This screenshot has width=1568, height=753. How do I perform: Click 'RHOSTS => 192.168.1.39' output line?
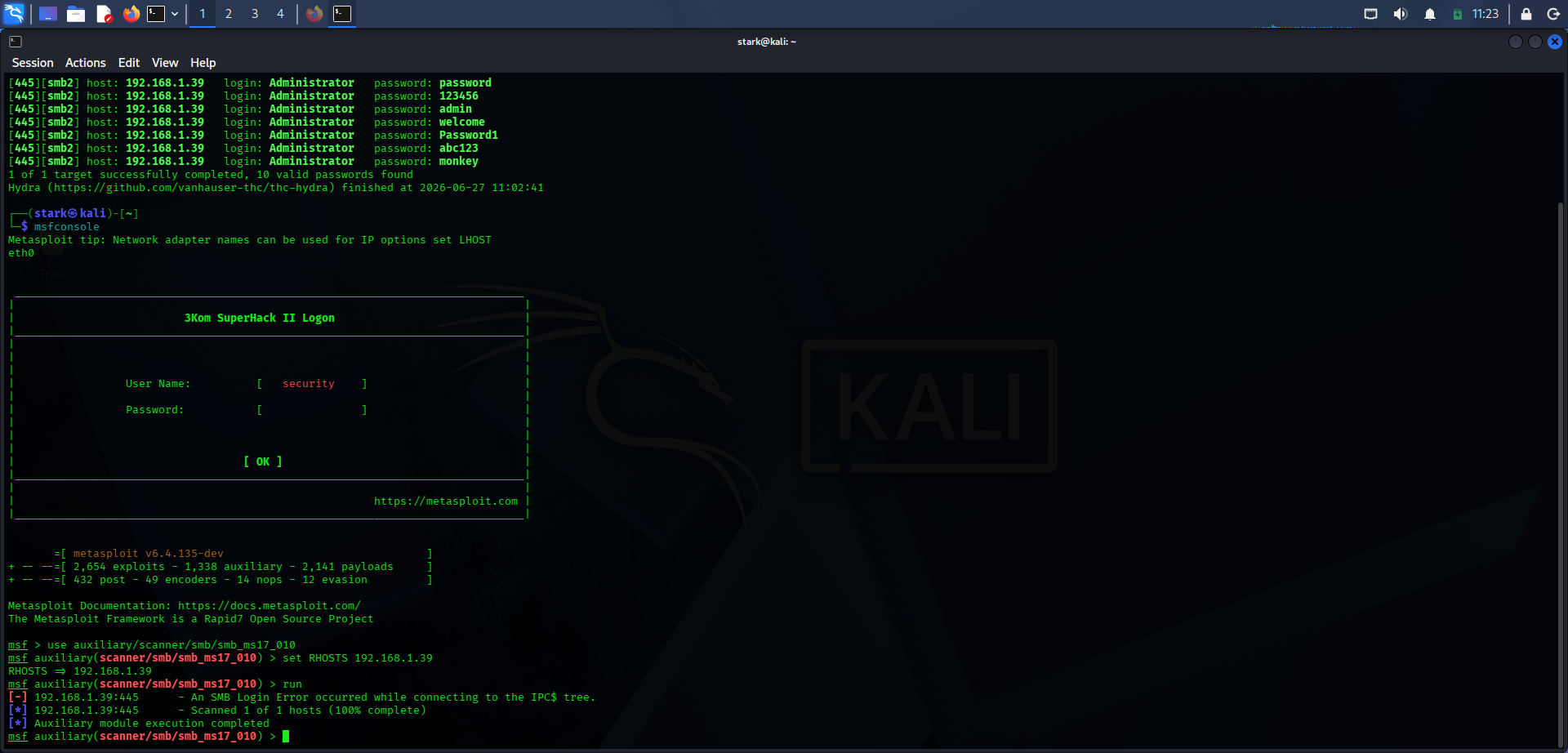click(x=80, y=671)
